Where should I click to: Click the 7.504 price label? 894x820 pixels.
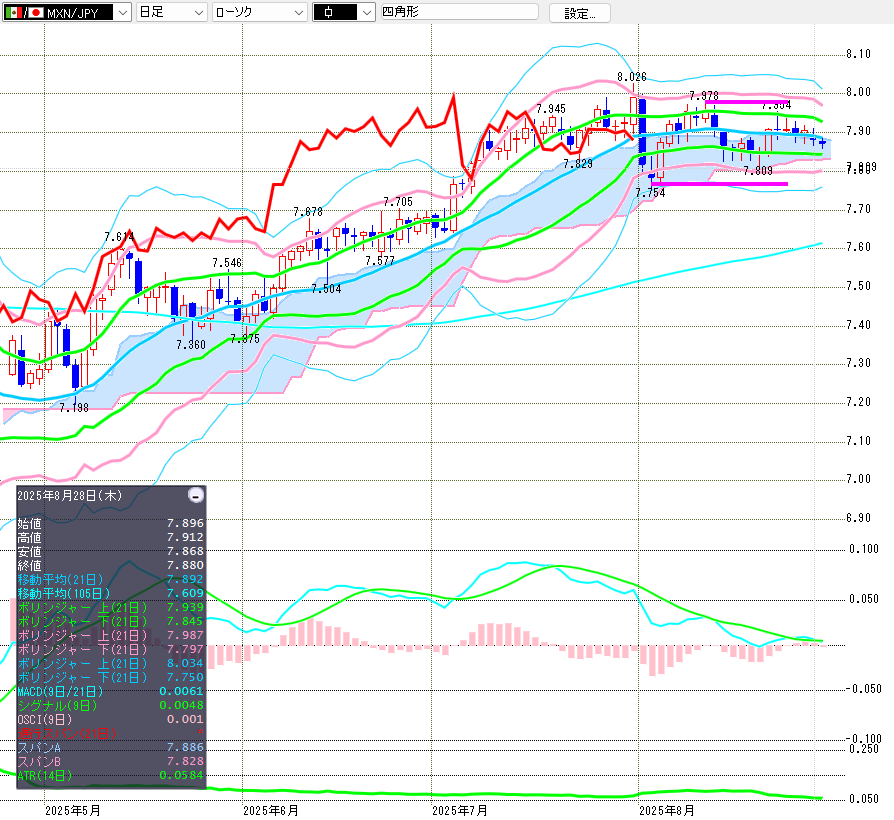coord(326,289)
